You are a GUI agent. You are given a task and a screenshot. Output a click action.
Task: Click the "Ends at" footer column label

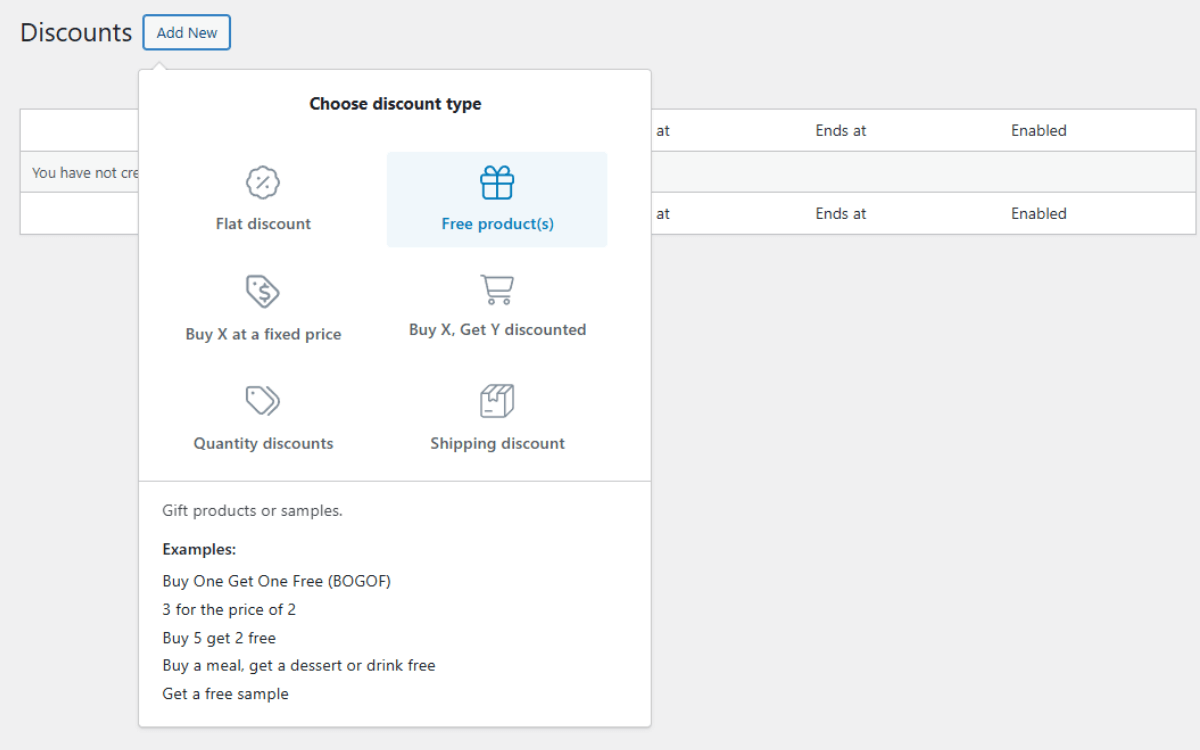pos(840,214)
